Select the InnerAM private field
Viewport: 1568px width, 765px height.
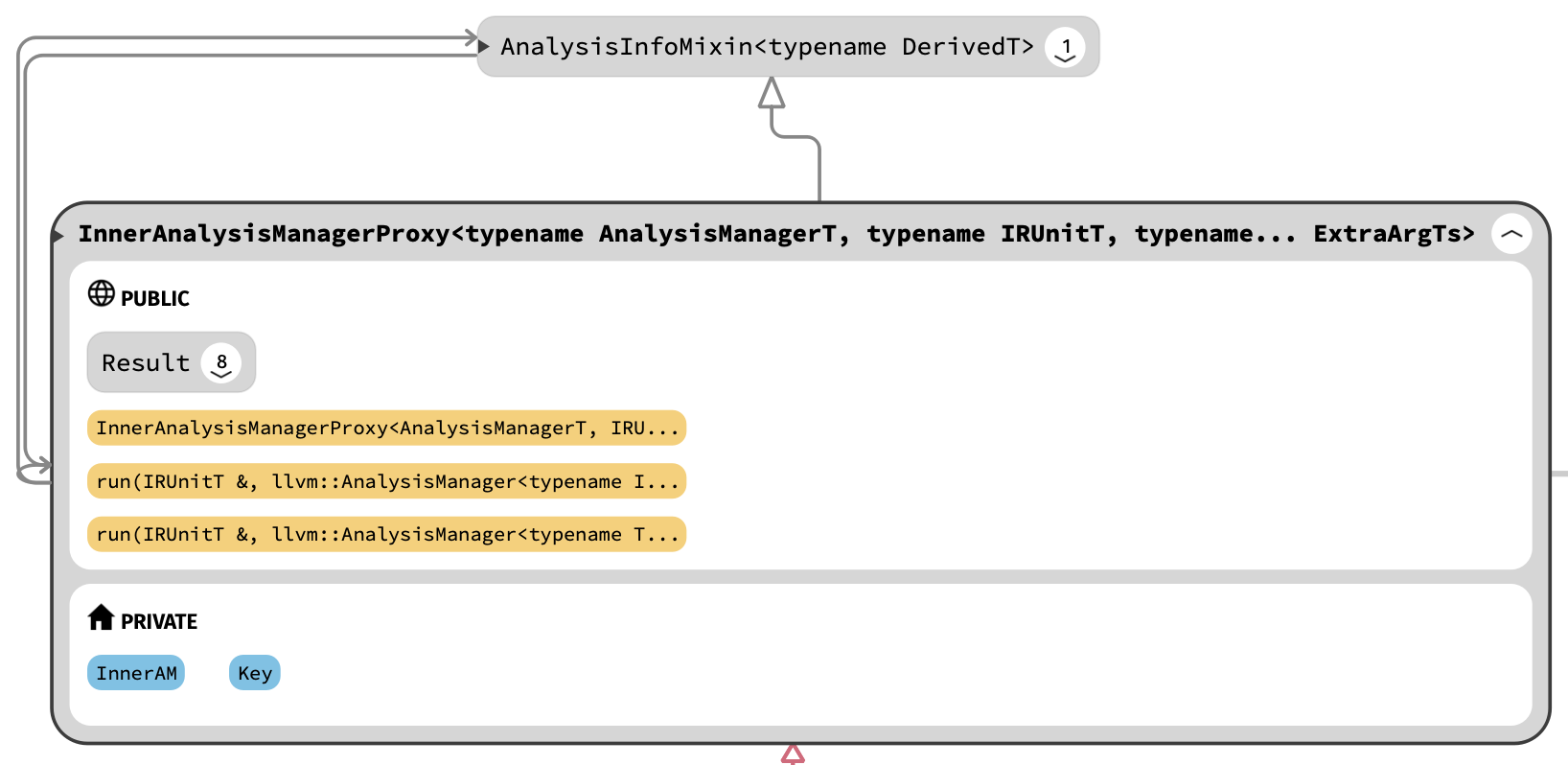pyautogui.click(x=136, y=673)
